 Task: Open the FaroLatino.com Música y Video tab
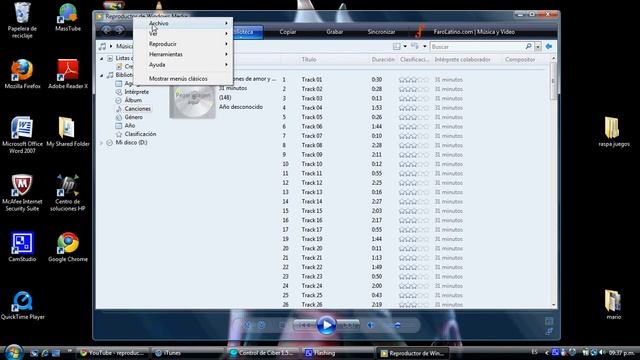click(473, 32)
